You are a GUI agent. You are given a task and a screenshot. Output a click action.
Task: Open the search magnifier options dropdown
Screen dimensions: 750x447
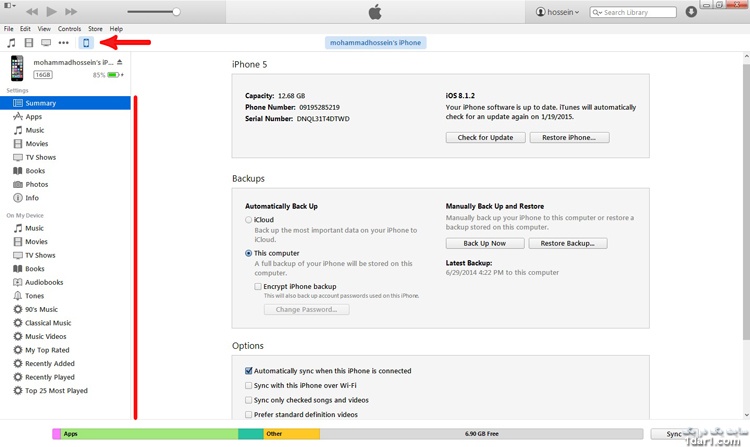point(596,12)
